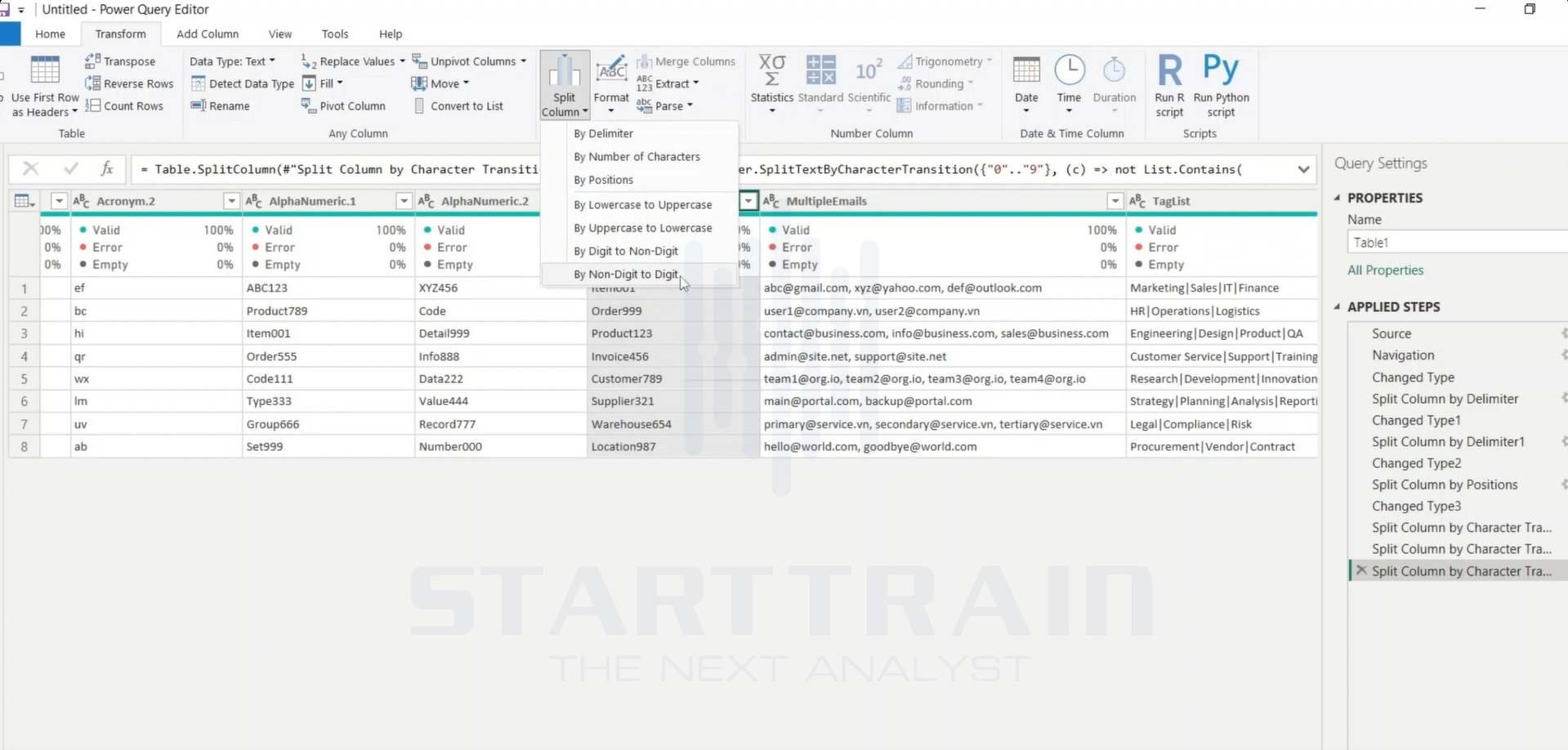Expand the formula bar chevron
Viewport: 1568px width, 750px height.
click(1303, 169)
